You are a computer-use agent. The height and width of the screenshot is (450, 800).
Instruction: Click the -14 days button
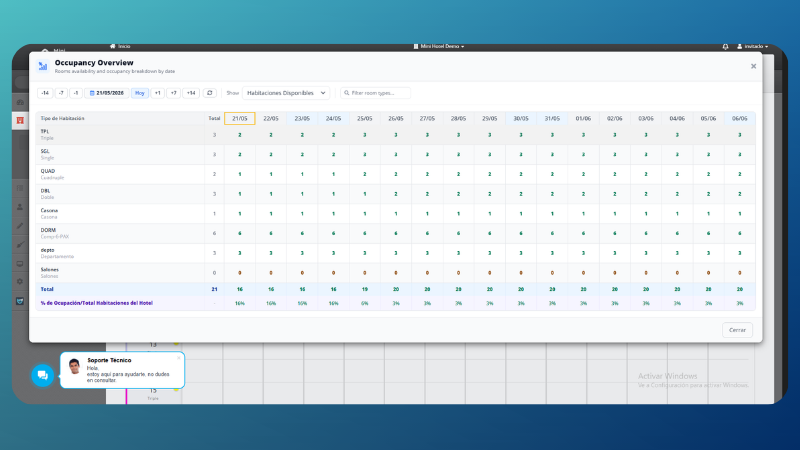[x=45, y=93]
